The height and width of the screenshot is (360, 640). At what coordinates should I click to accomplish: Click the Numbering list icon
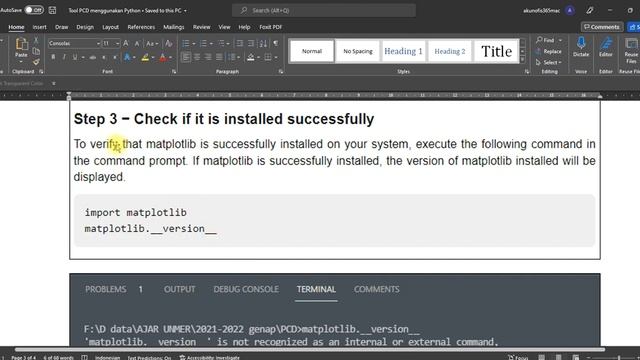point(203,43)
